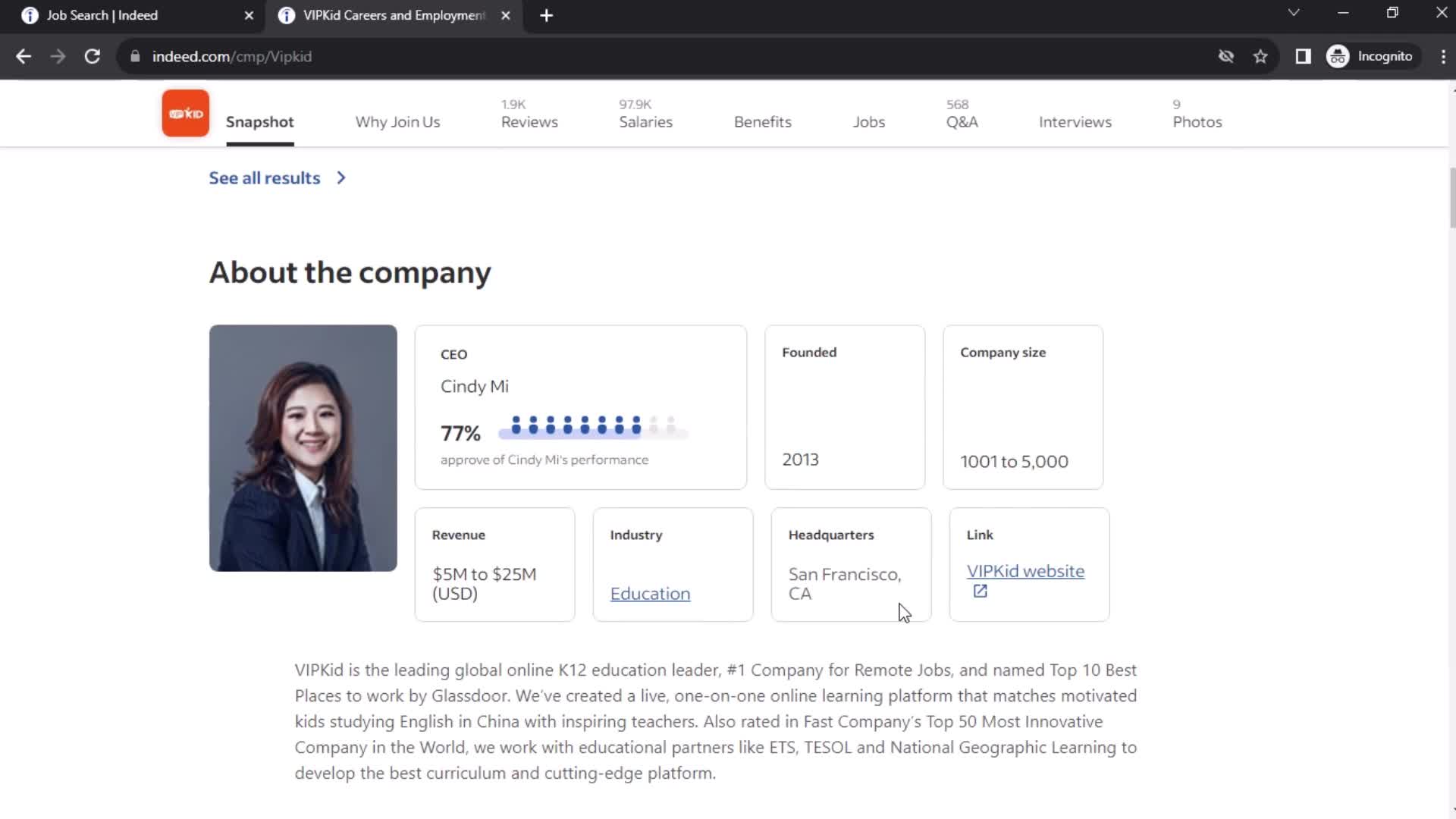This screenshot has width=1456, height=819.
Task: Click the new tab plus icon
Action: tap(546, 15)
